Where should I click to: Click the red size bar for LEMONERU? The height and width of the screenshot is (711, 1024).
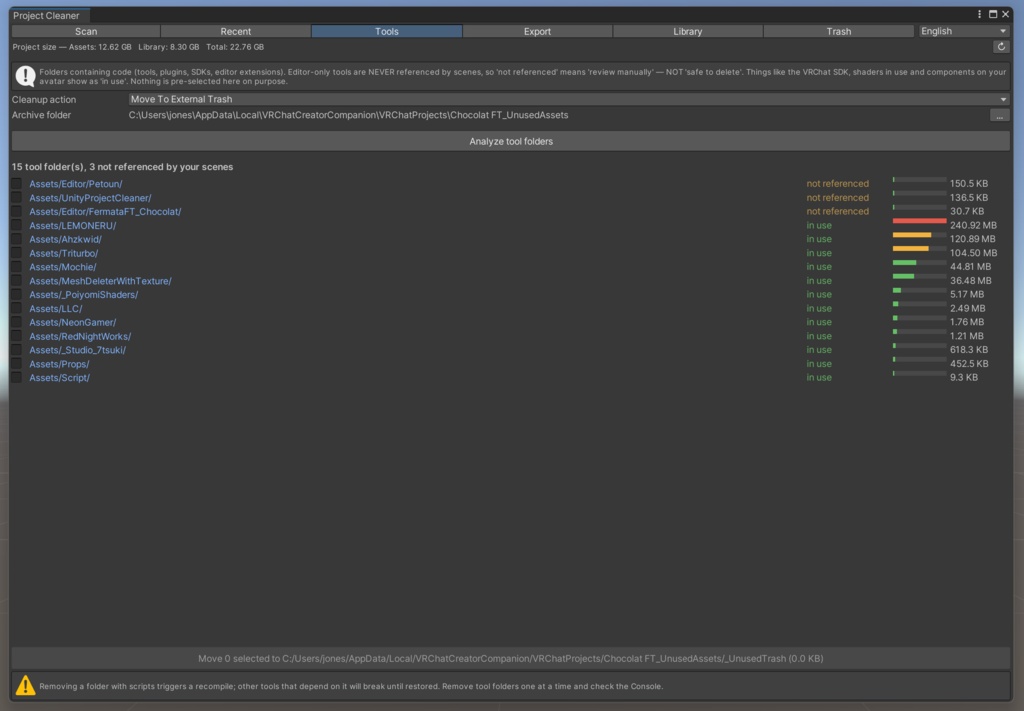[x=919, y=221]
